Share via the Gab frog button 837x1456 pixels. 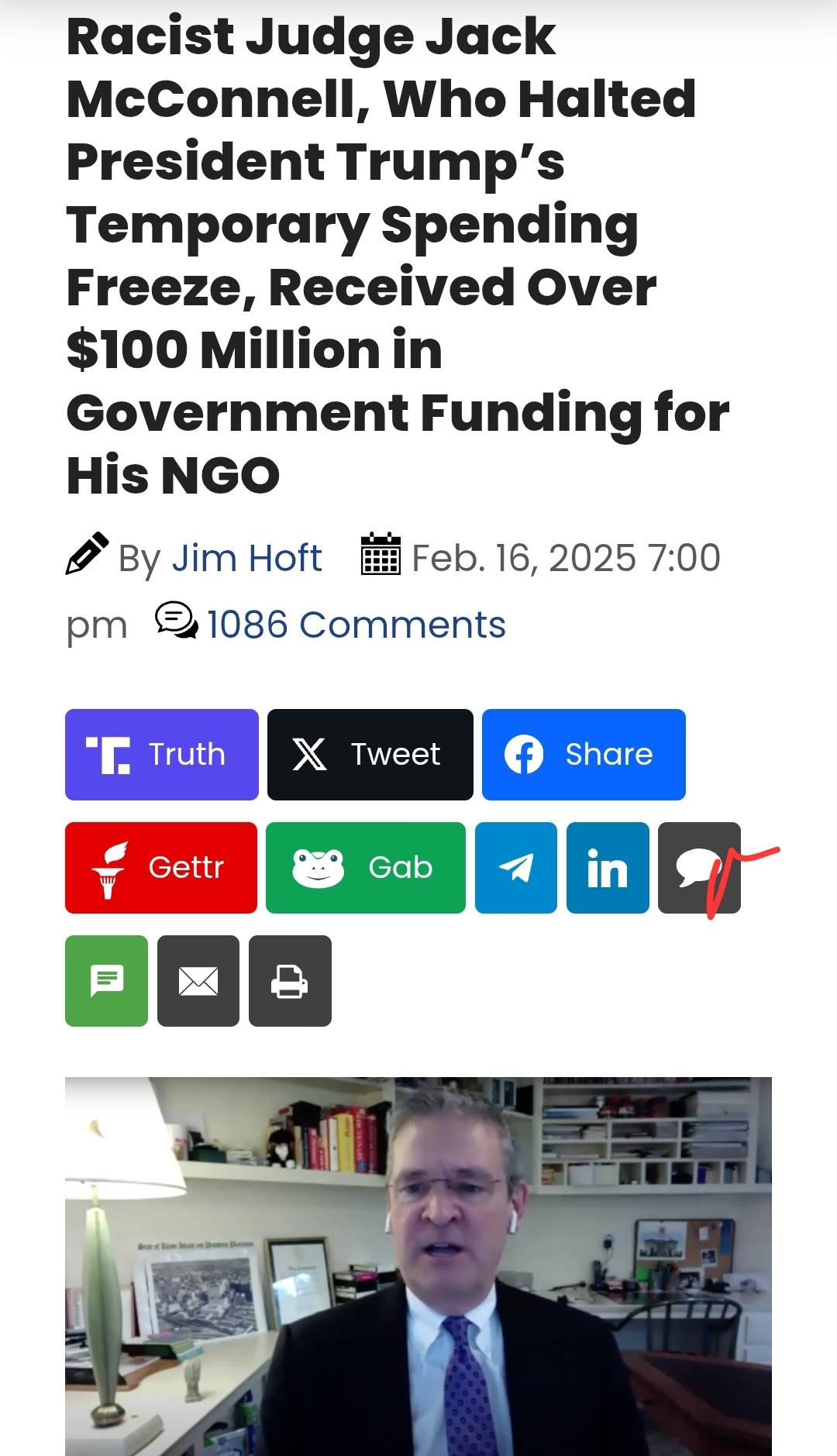(x=365, y=867)
